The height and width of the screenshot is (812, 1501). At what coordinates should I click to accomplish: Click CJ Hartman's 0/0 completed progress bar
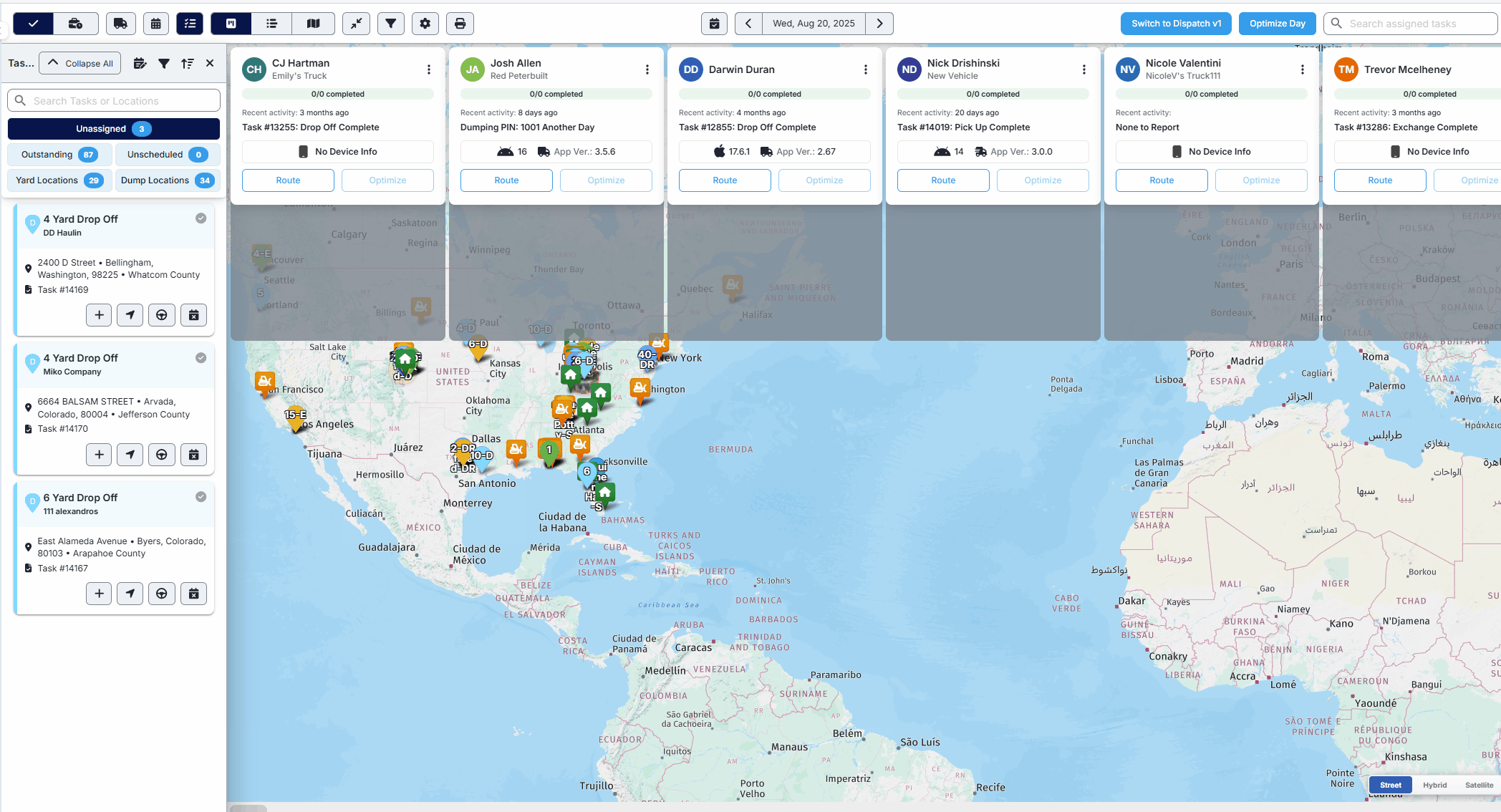[338, 94]
